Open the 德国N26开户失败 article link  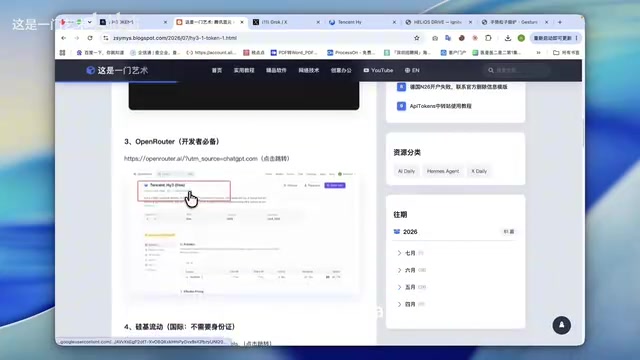(x=458, y=87)
